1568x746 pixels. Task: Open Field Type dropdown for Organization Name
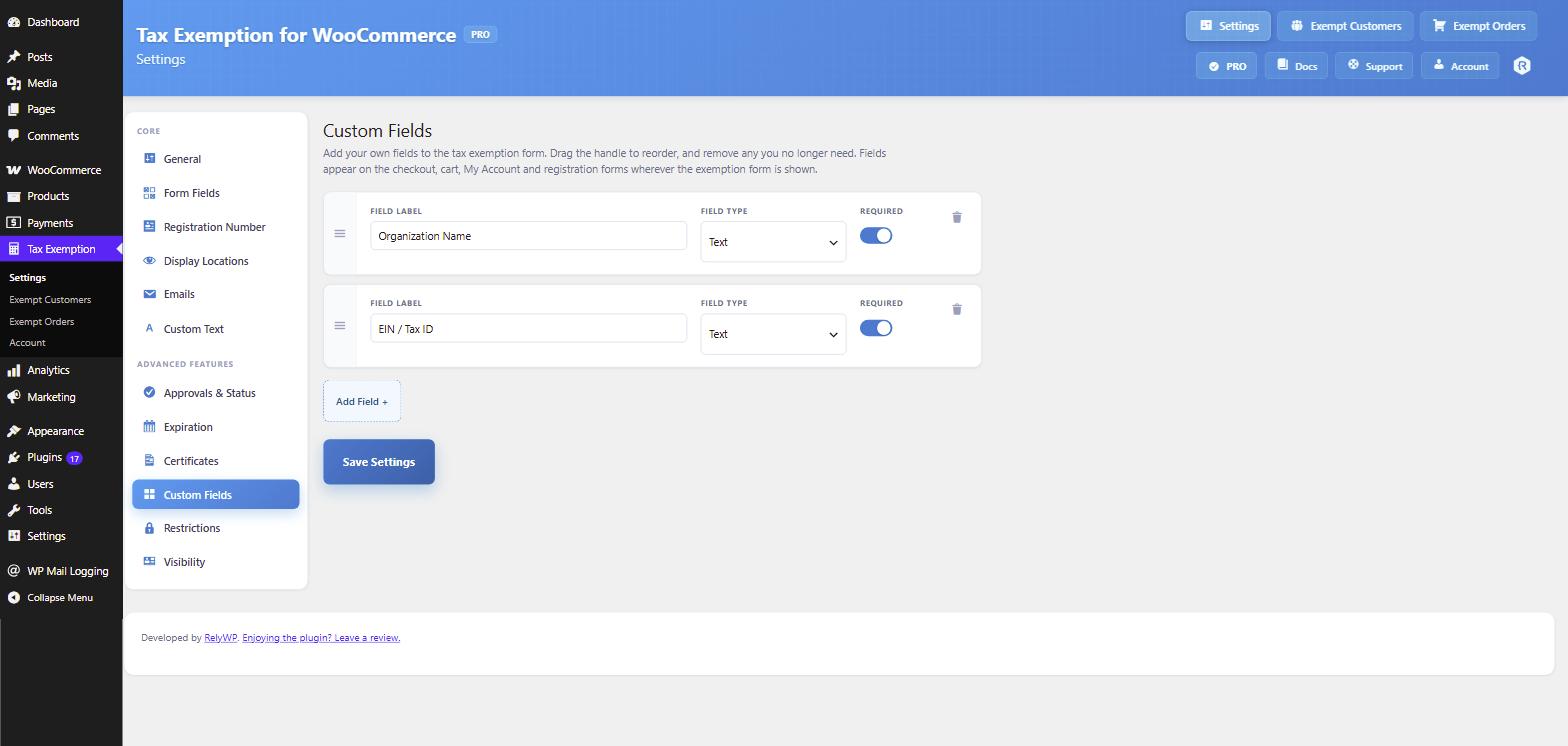(773, 242)
